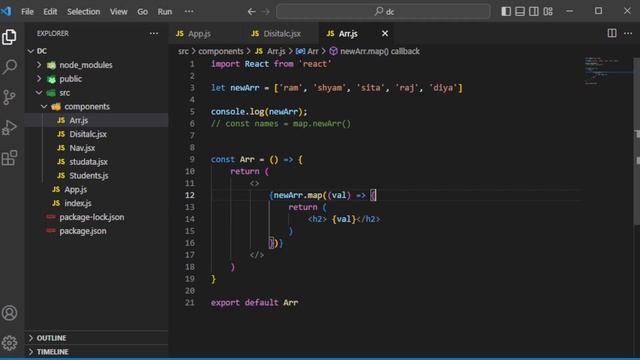Open the Edit menu
640x360 pixels.
[50, 11]
